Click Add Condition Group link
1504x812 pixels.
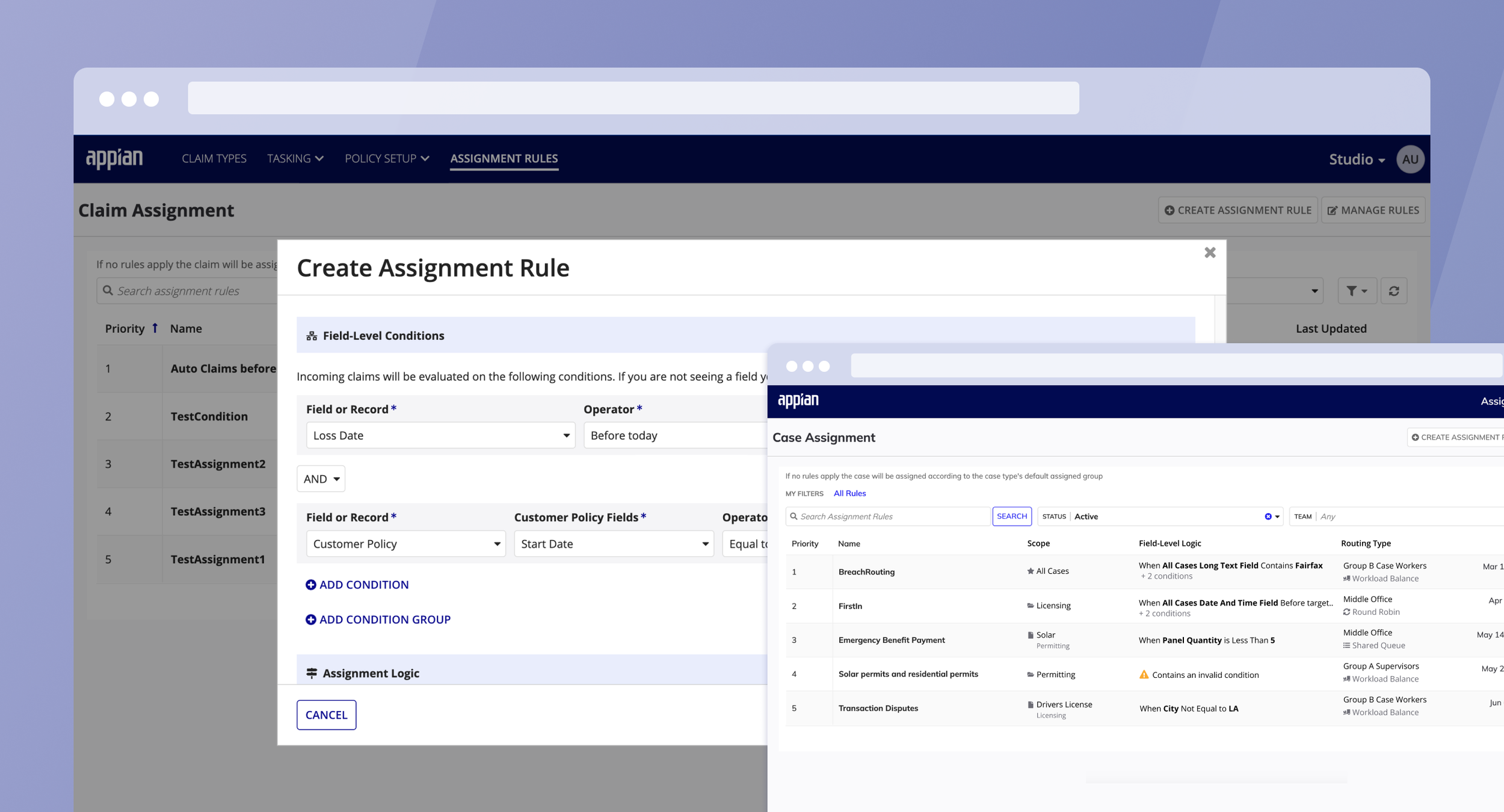pos(378,620)
